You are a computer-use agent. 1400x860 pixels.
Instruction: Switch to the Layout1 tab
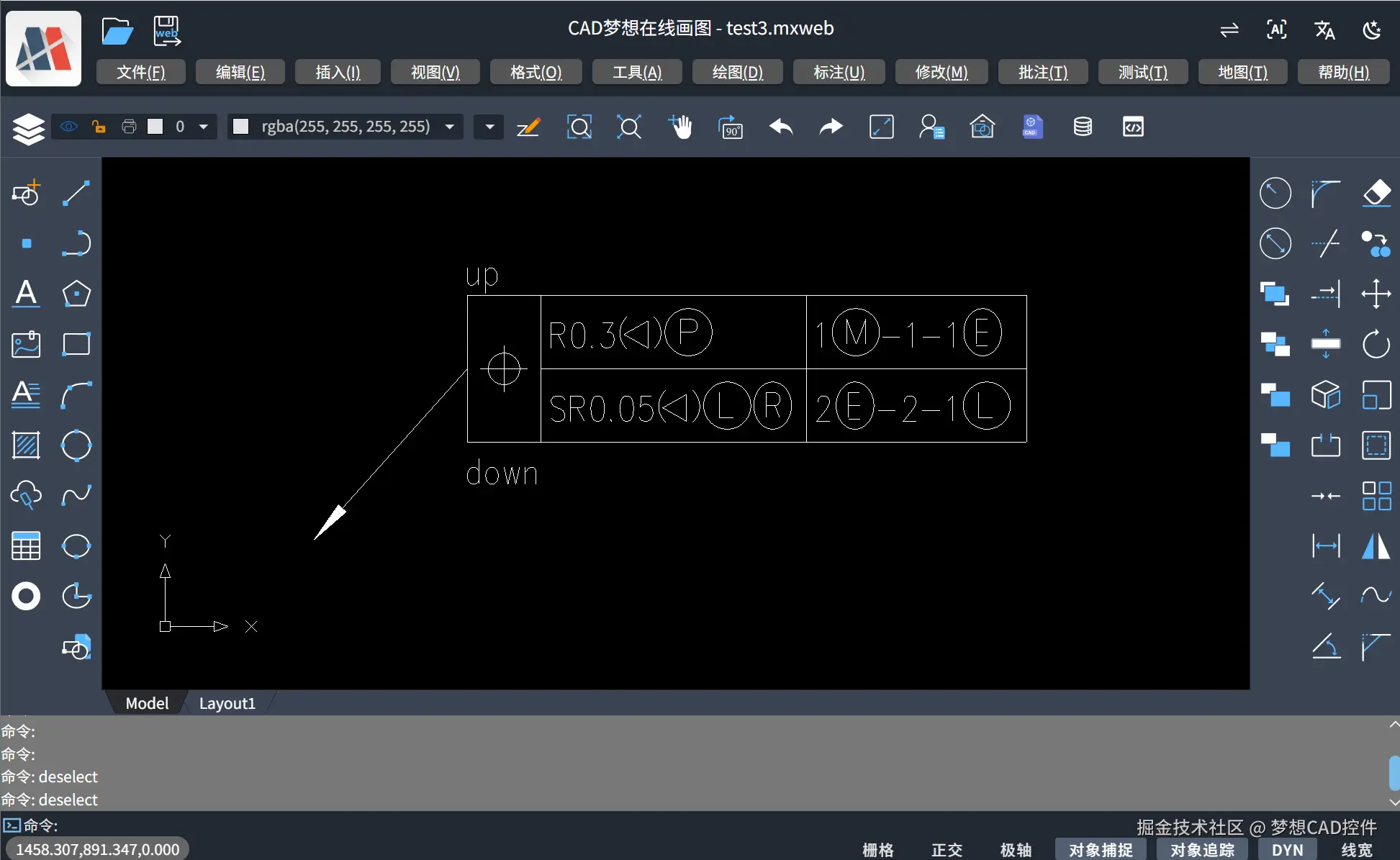tap(227, 703)
